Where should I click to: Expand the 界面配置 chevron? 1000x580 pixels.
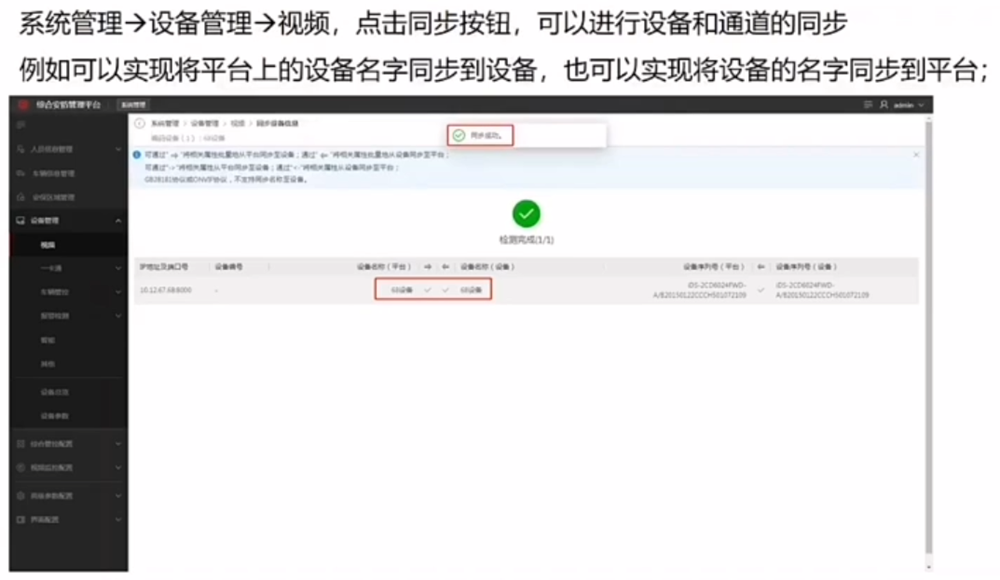[118, 519]
